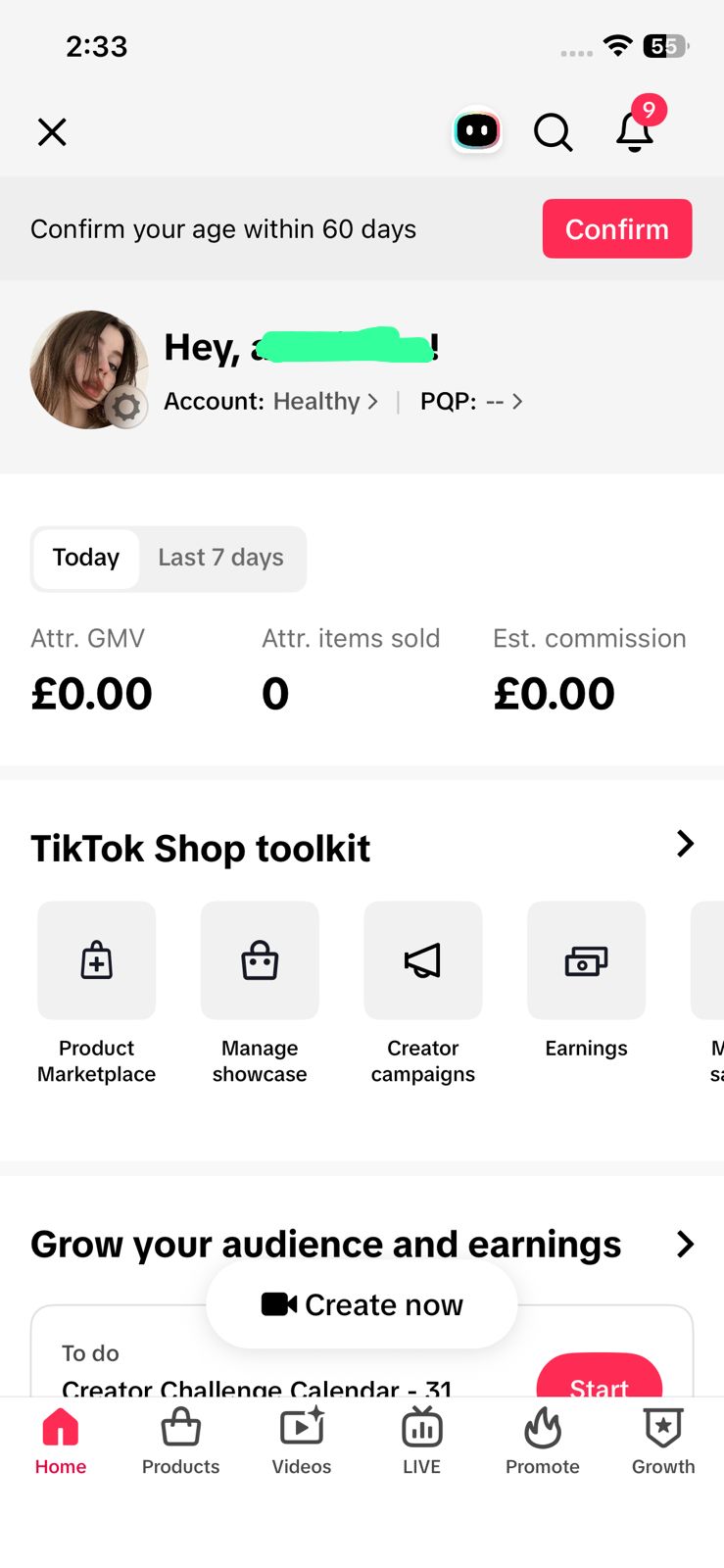Select the Today period toggle

[x=86, y=558]
